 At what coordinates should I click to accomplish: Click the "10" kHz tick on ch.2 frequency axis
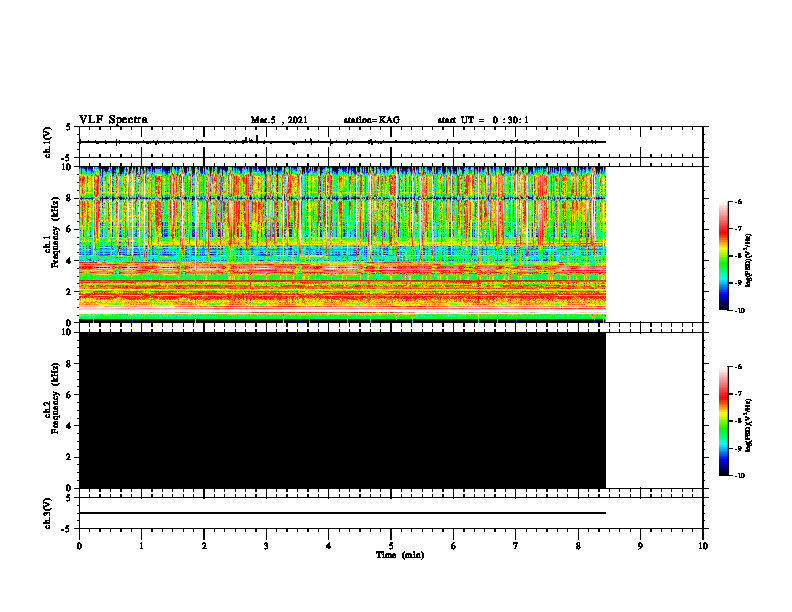pos(68,332)
